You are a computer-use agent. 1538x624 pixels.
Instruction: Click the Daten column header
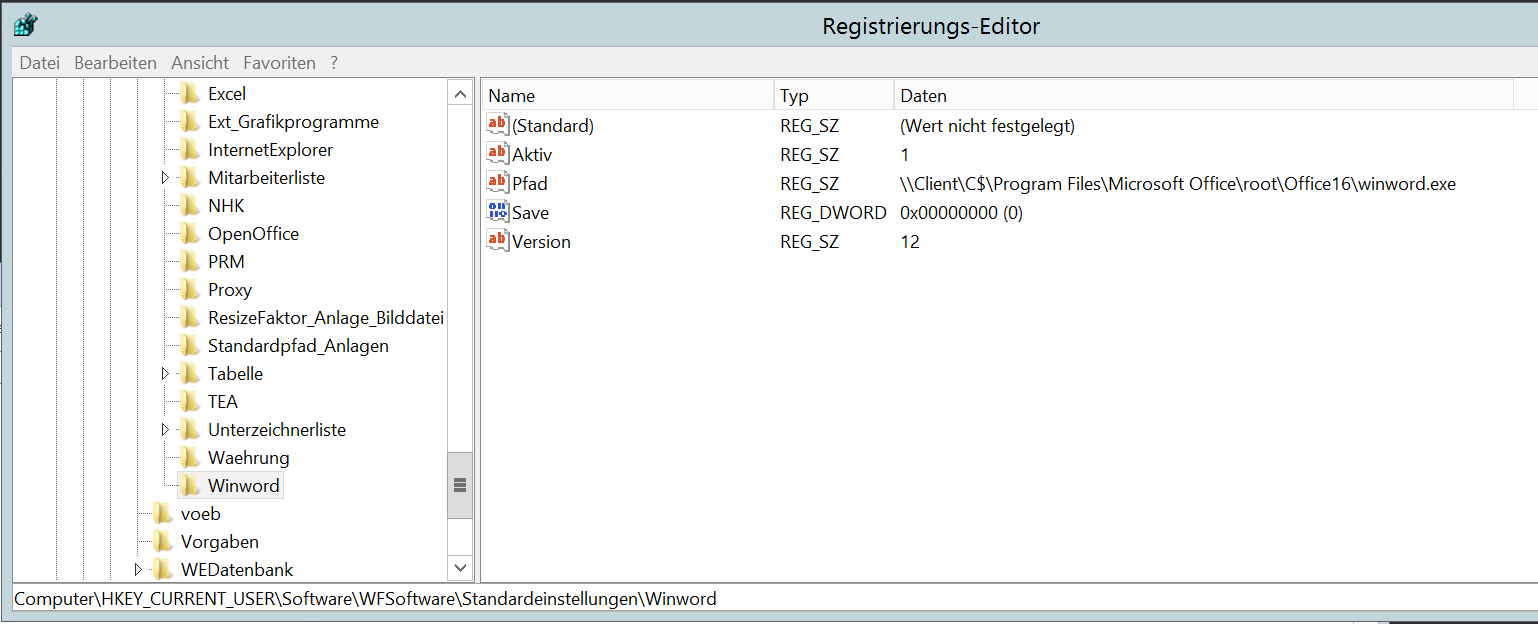pyautogui.click(x=1200, y=96)
